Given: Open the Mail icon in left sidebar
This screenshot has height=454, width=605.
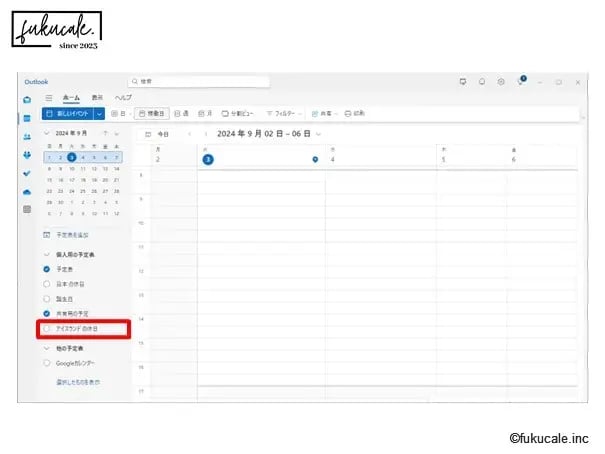Looking at the screenshot, I should coord(27,99).
